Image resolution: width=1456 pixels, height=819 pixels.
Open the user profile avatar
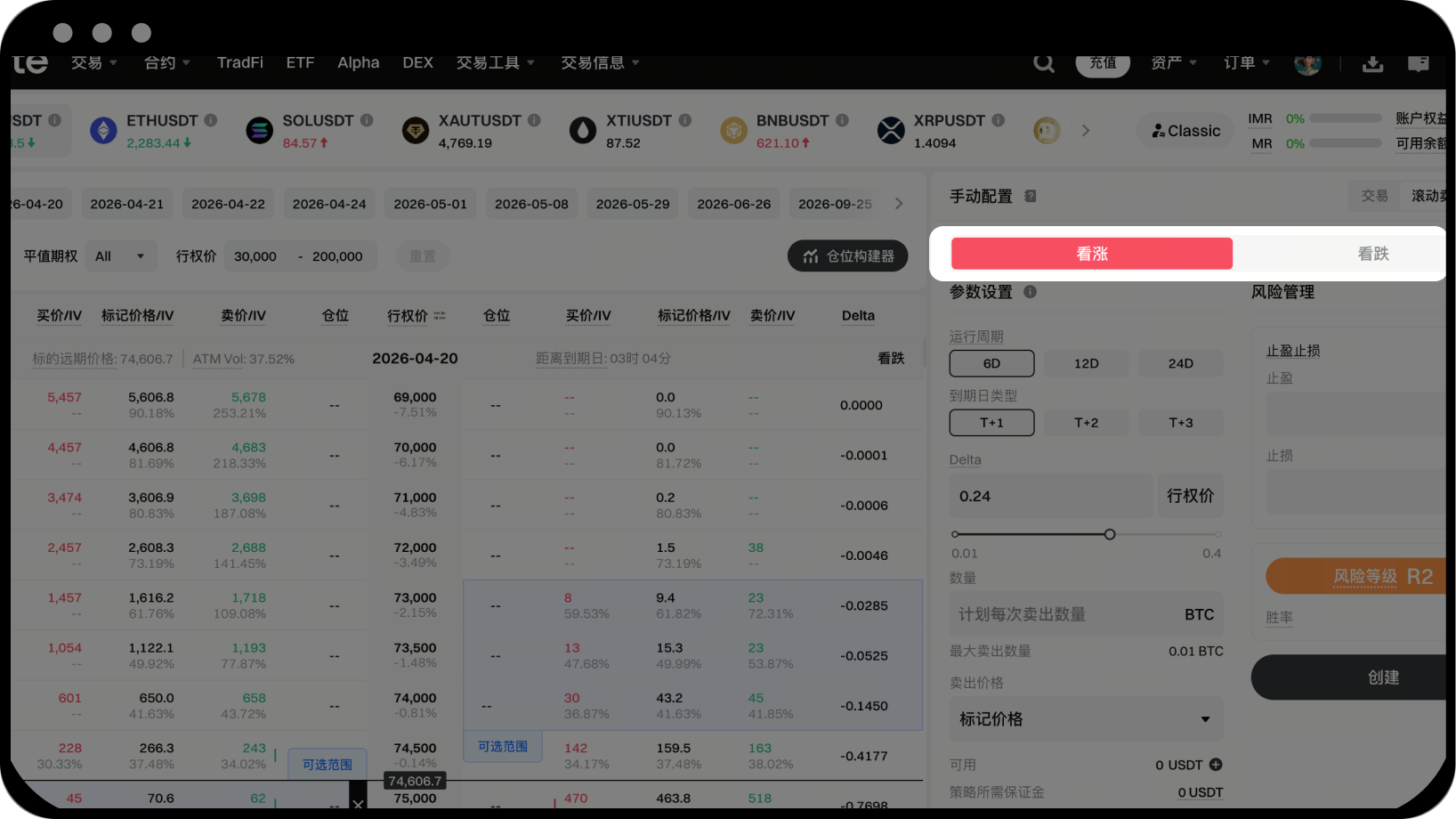click(x=1306, y=63)
